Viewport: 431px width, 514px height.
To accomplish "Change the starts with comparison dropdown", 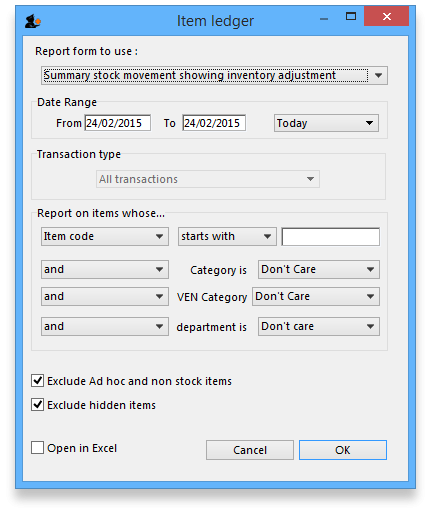I will 227,236.
